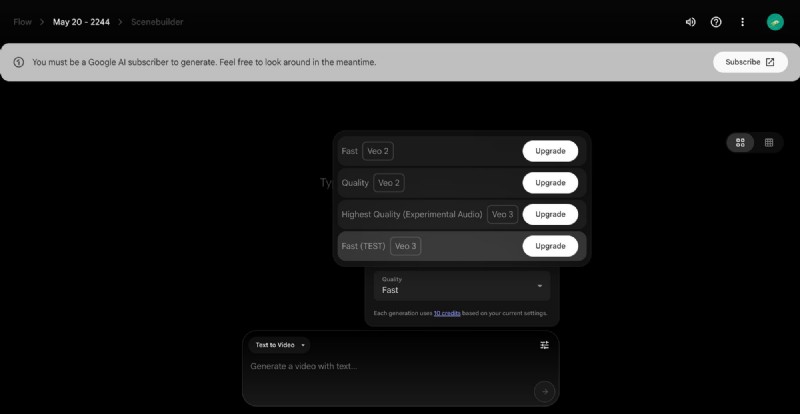Viewport: 800px width, 414px height.
Task: Switch to list view layout
Action: click(769, 142)
